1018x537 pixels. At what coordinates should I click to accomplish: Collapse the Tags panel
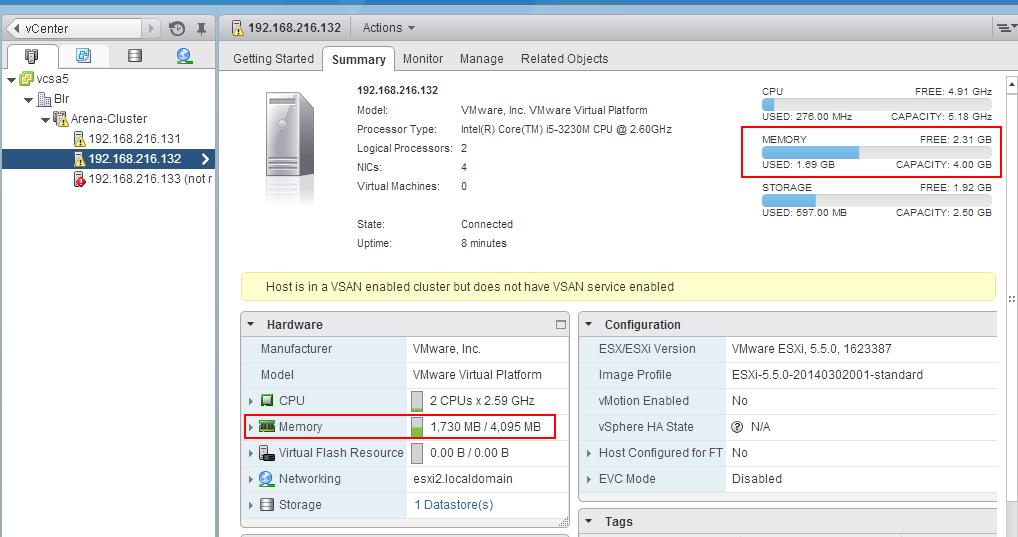588,521
